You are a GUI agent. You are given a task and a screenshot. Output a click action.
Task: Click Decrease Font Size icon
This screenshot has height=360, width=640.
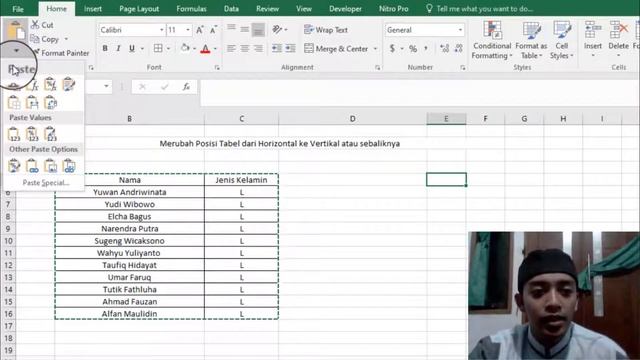pyautogui.click(x=213, y=30)
